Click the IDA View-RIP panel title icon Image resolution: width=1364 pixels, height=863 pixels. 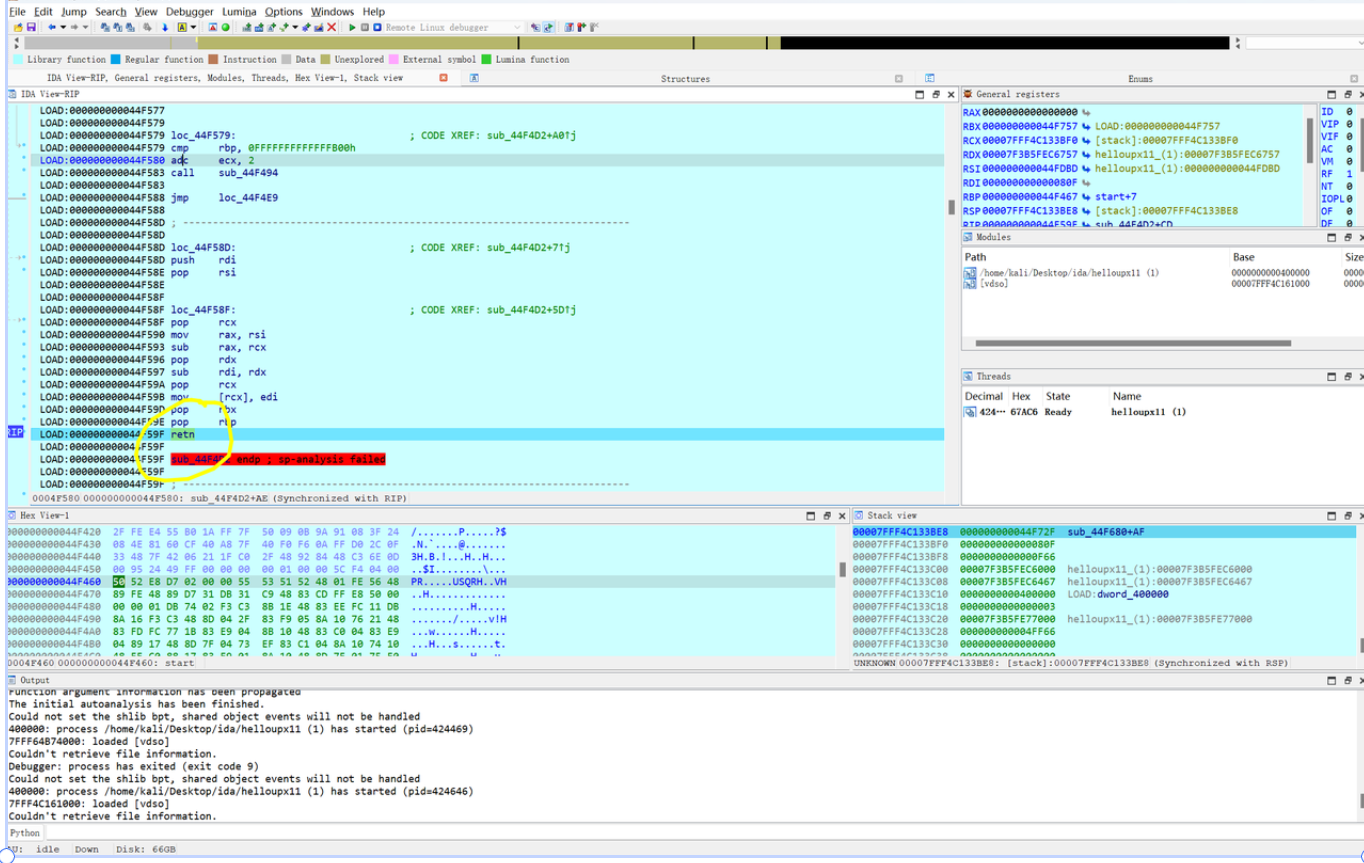tap(13, 94)
